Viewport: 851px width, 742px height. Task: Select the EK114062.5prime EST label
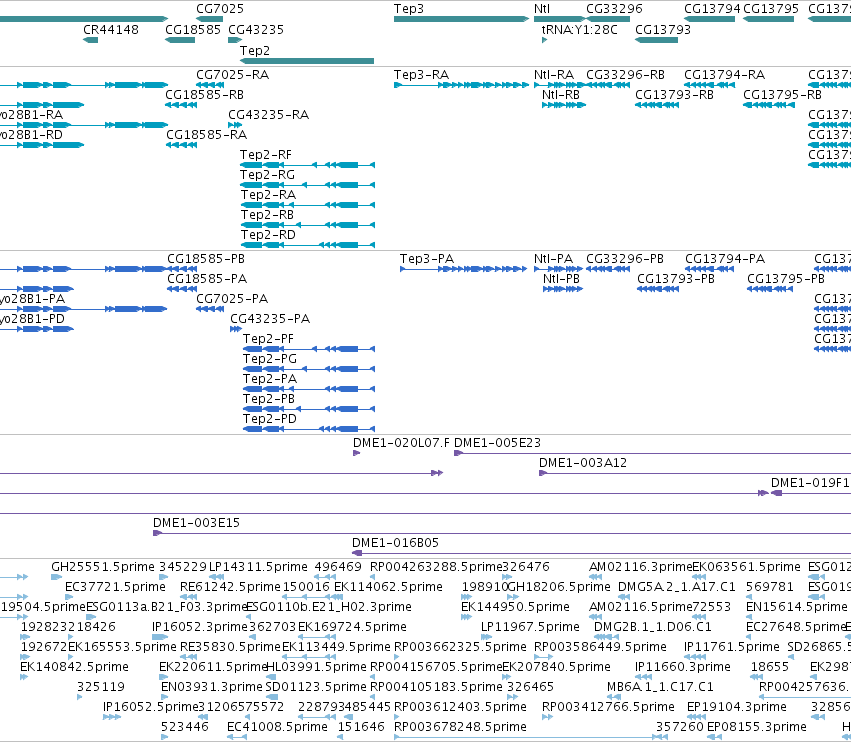click(388, 587)
